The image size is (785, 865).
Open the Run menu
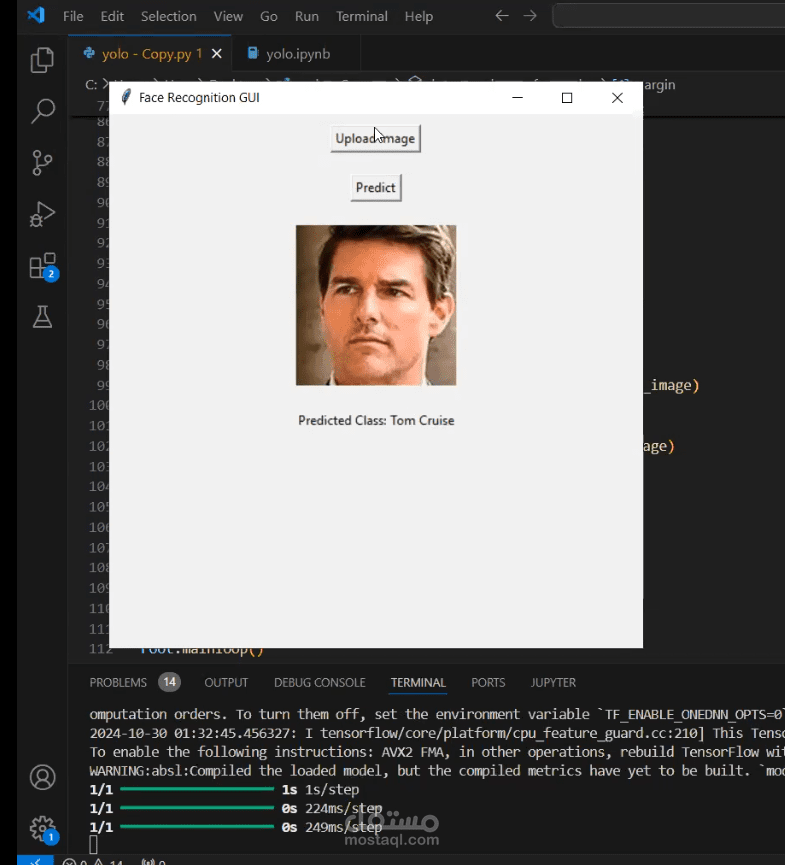point(307,17)
